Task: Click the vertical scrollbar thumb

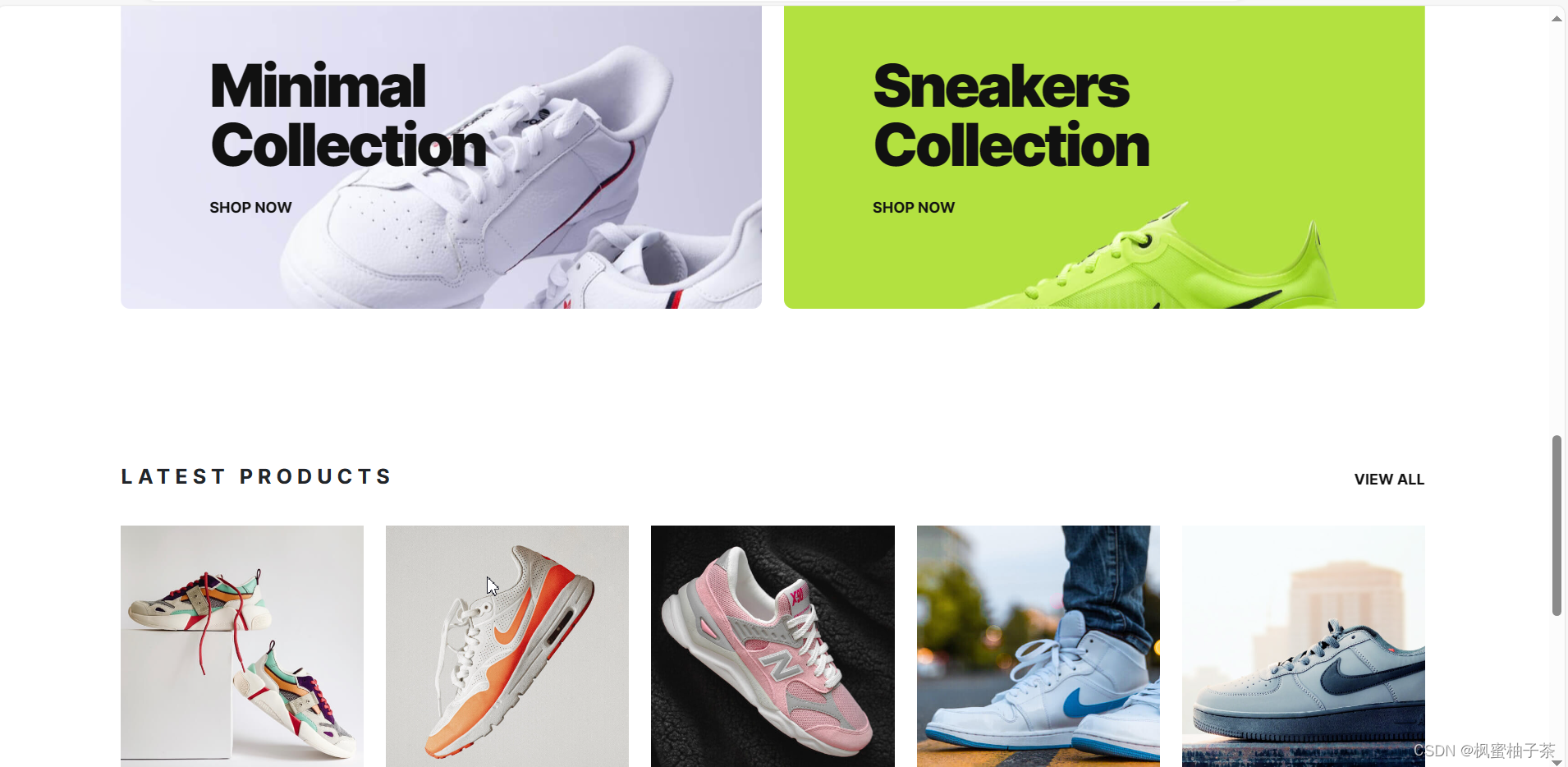Action: coord(1557,526)
